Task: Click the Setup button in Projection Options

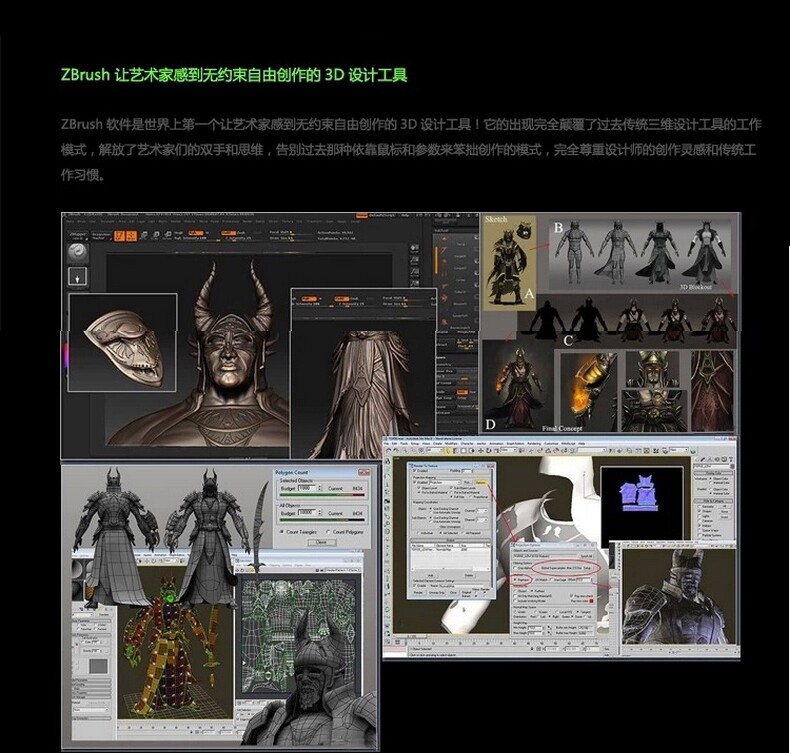Action: [x=586, y=568]
